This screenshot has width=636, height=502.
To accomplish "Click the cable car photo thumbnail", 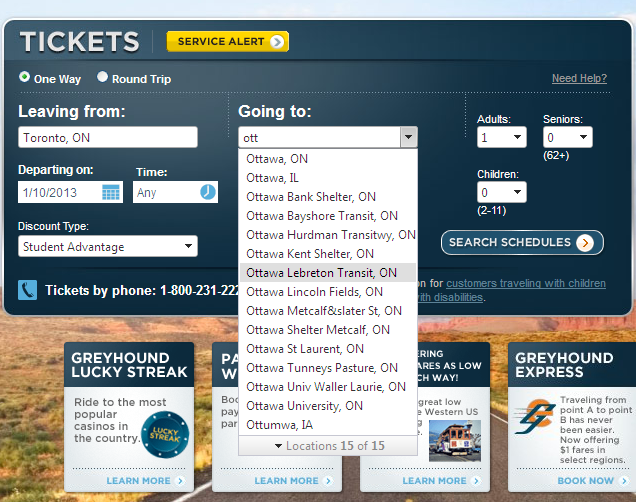I will [455, 441].
